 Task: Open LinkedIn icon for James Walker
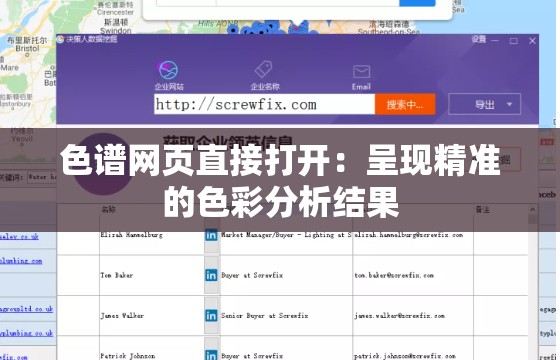click(211, 316)
